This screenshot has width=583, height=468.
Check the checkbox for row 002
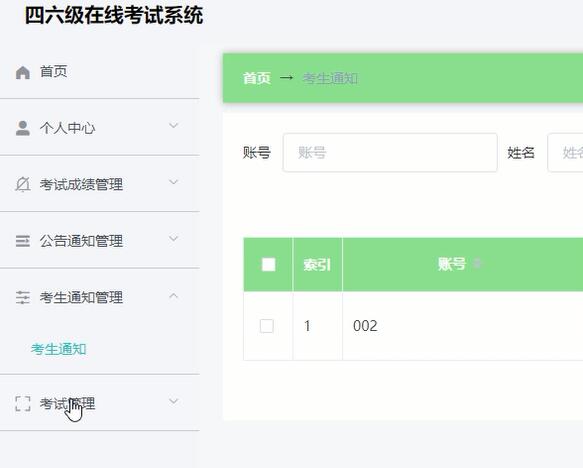pos(267,326)
